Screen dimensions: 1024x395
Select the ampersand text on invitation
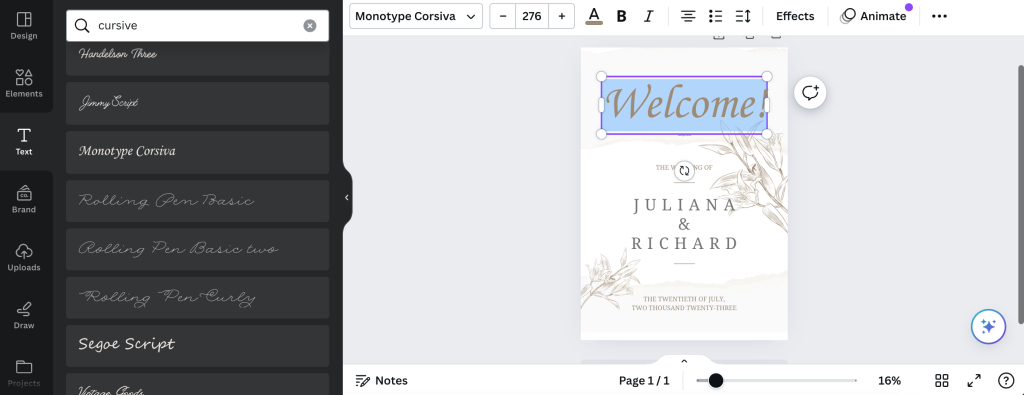coord(684,225)
